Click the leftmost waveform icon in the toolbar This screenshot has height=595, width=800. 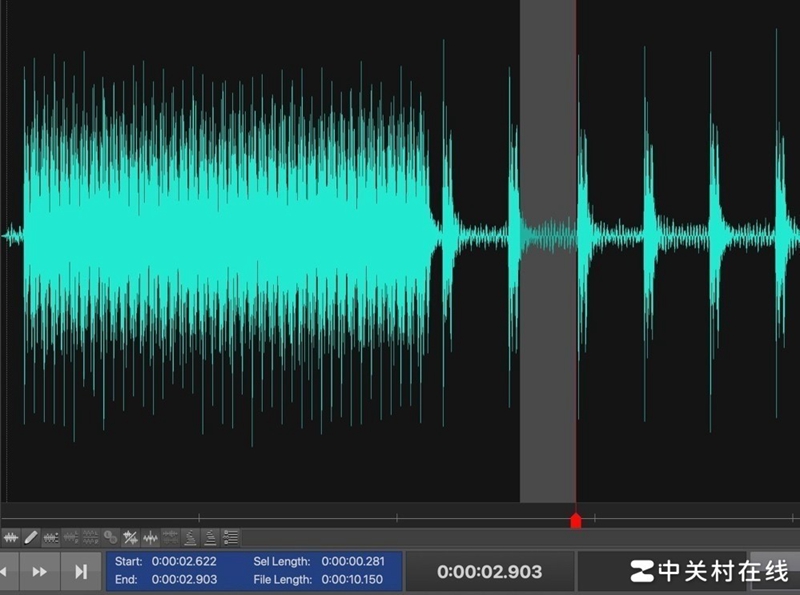click(x=11, y=538)
